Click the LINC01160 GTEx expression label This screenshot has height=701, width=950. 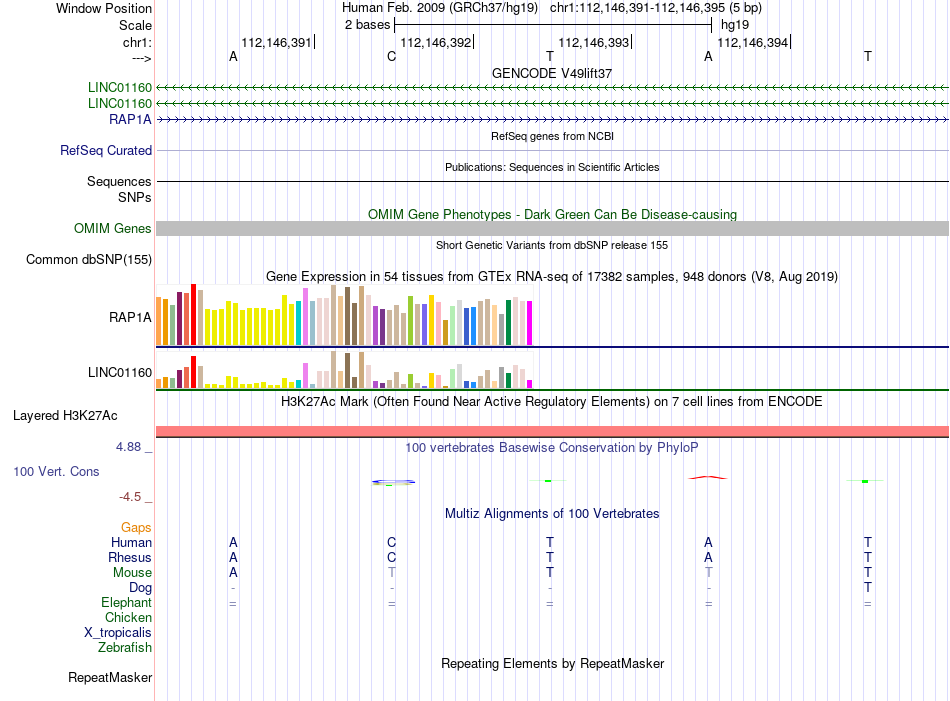tap(120, 373)
